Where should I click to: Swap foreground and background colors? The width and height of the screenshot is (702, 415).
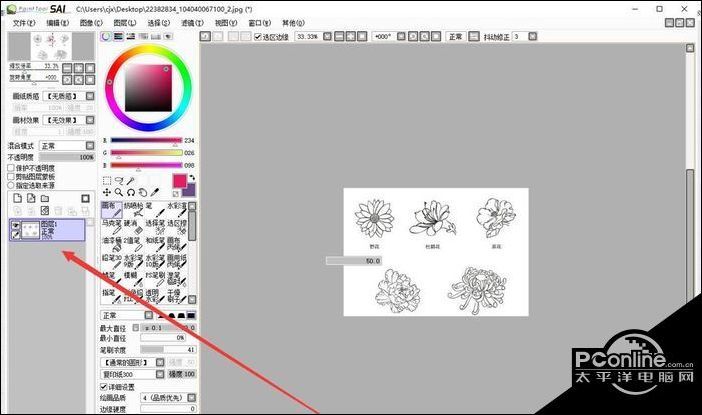[x=192, y=178]
